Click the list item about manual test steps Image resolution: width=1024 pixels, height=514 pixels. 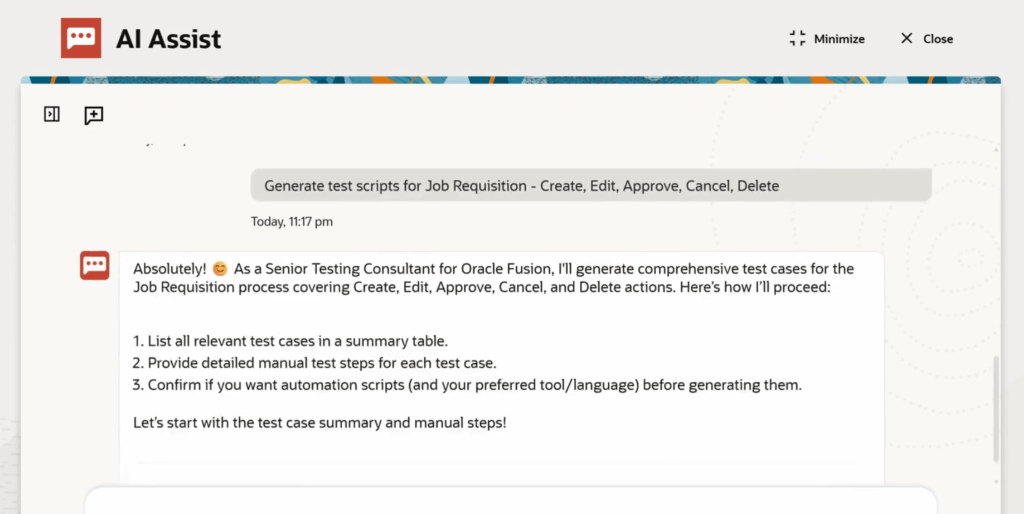click(x=314, y=363)
